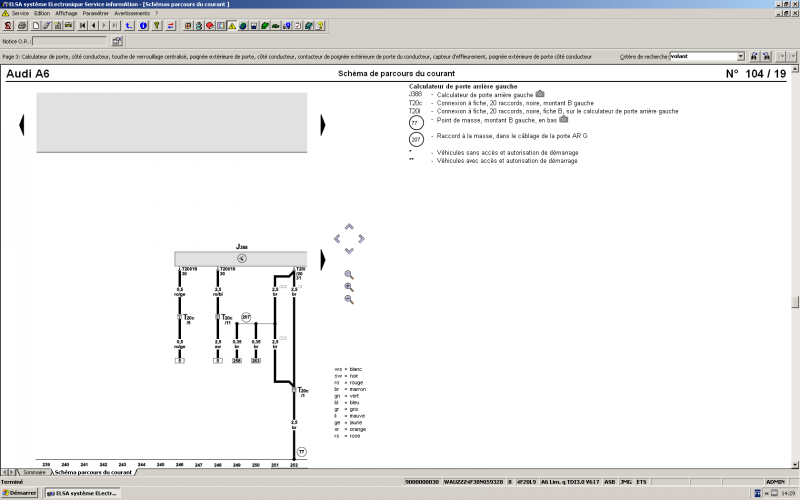800x500 pixels.
Task: Open the camera icon beside Point de masse
Action: pyautogui.click(x=563, y=119)
